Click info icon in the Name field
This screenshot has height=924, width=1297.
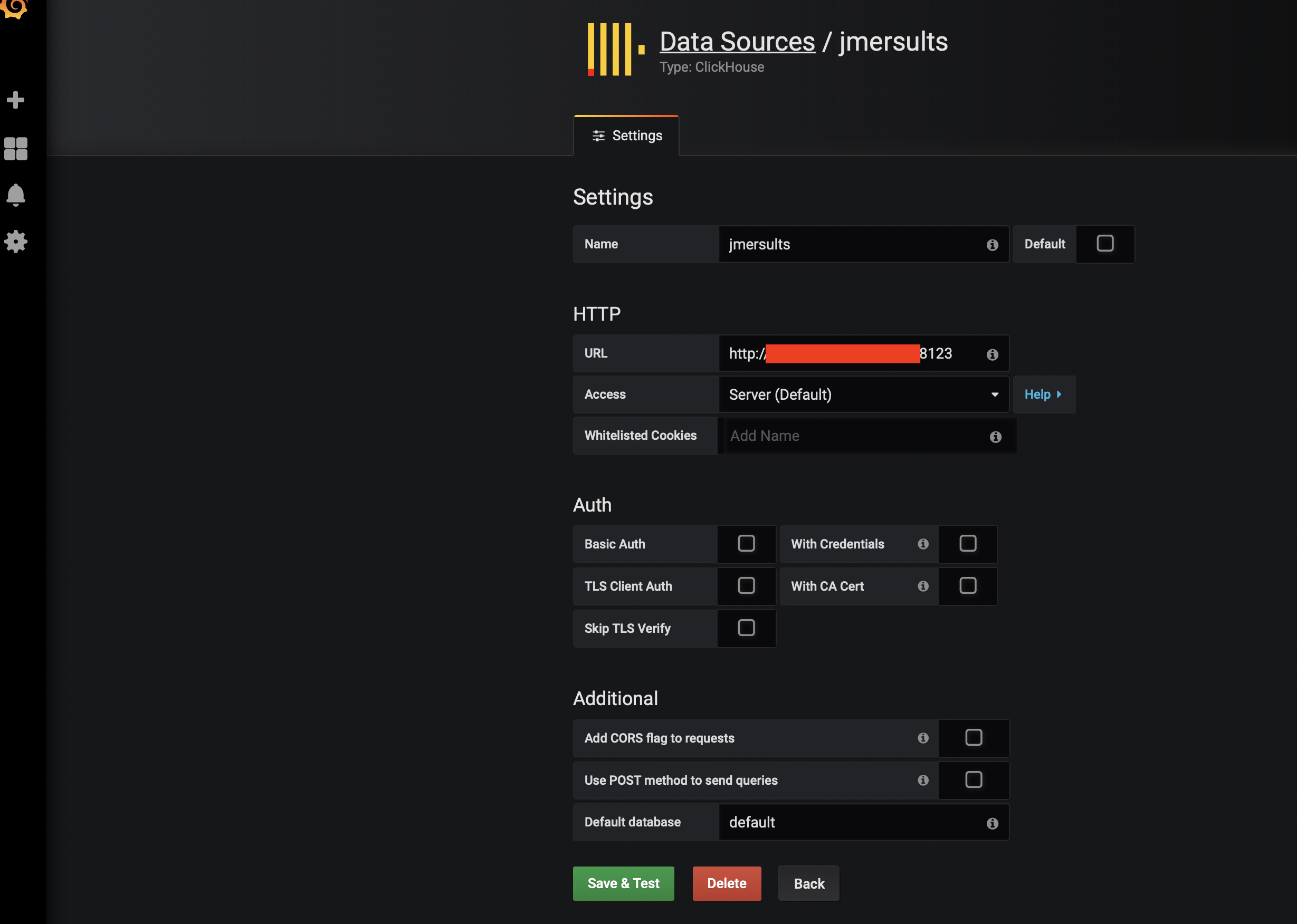(x=992, y=245)
